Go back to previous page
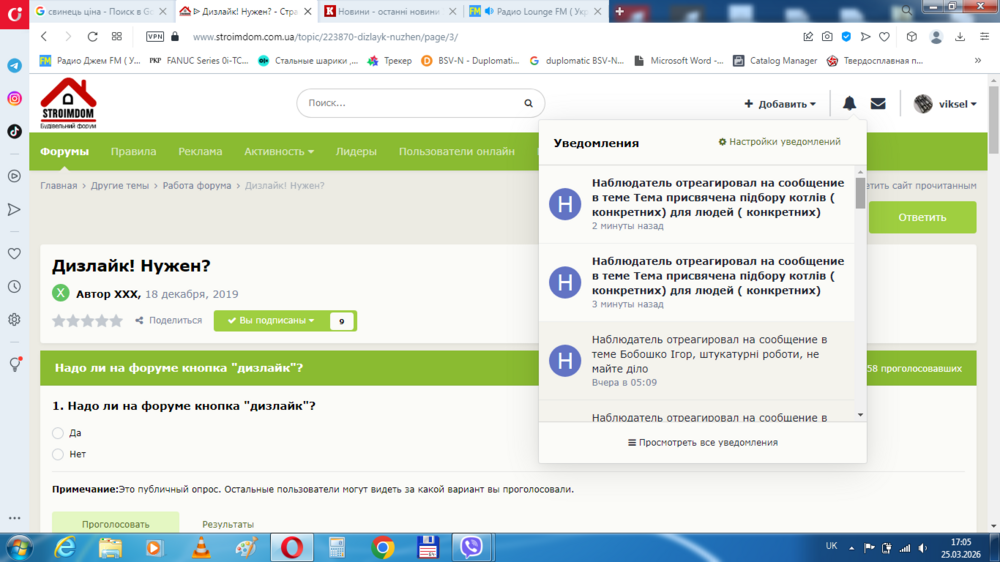Screen dimensions: 1000x562 coord(44,37)
